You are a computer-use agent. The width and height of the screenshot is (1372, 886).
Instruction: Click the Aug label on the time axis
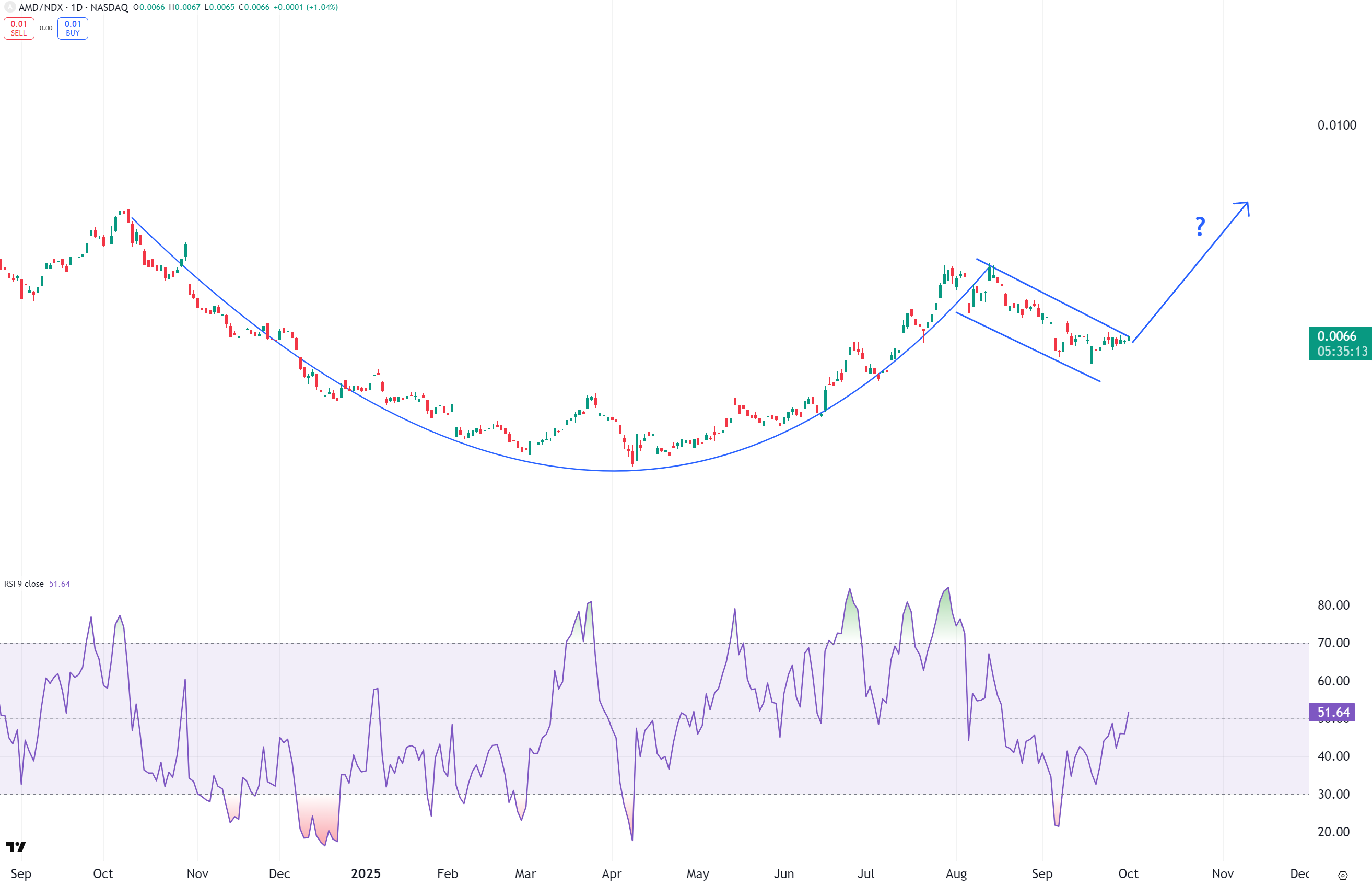click(956, 873)
